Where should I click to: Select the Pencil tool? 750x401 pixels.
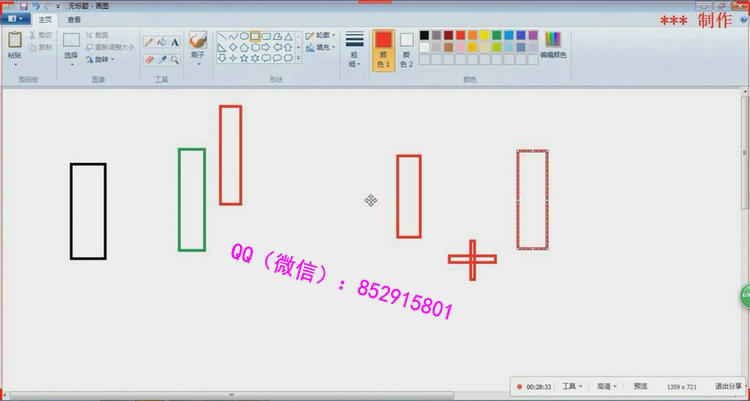(149, 42)
